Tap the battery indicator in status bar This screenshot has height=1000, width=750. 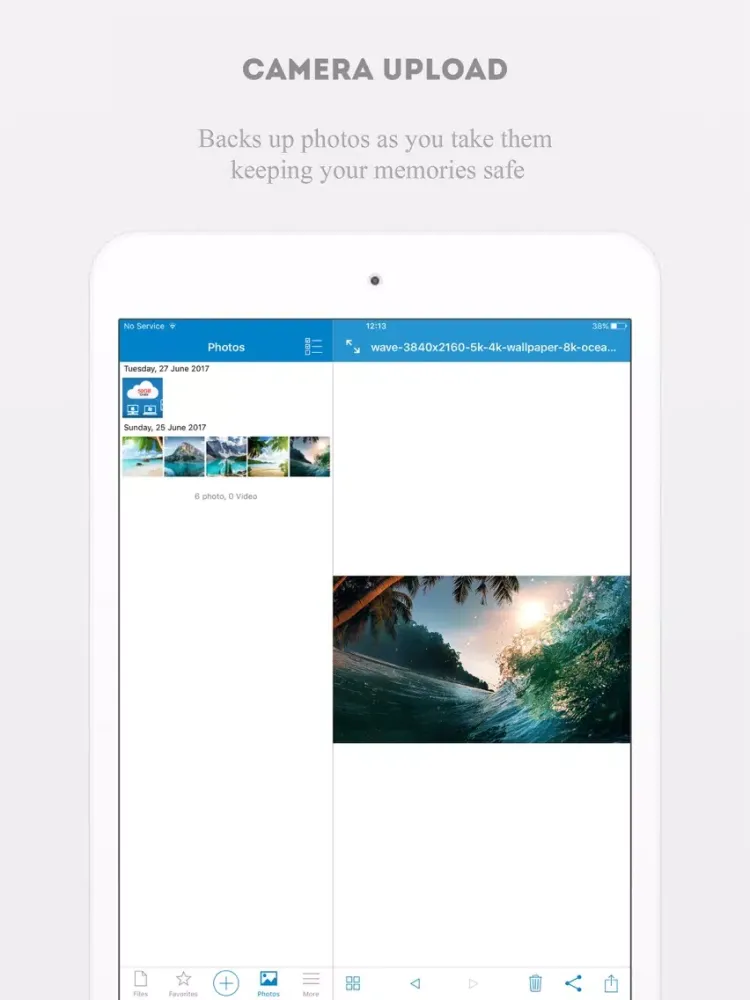point(619,326)
